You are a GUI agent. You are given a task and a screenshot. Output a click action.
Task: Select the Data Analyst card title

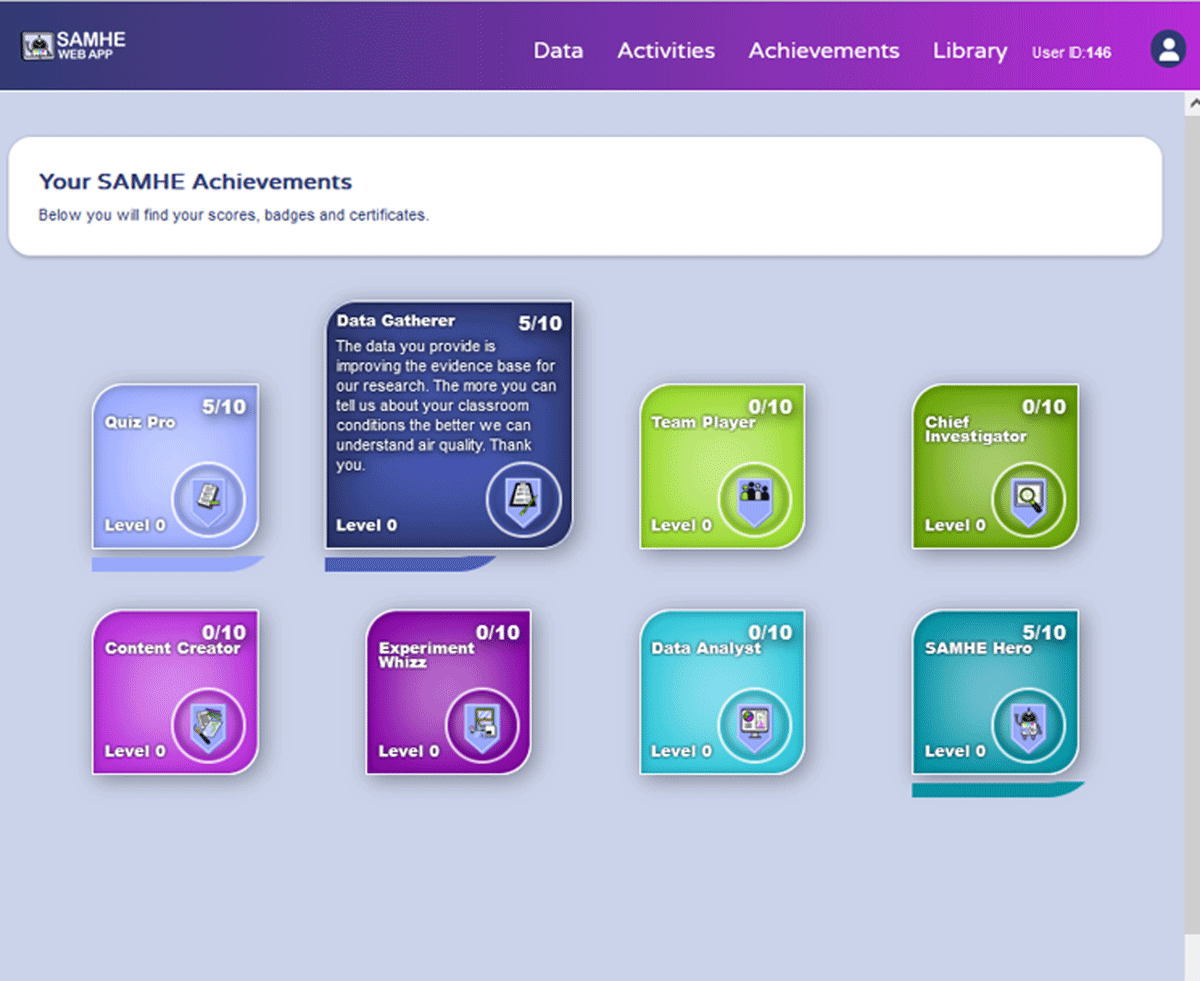[706, 648]
